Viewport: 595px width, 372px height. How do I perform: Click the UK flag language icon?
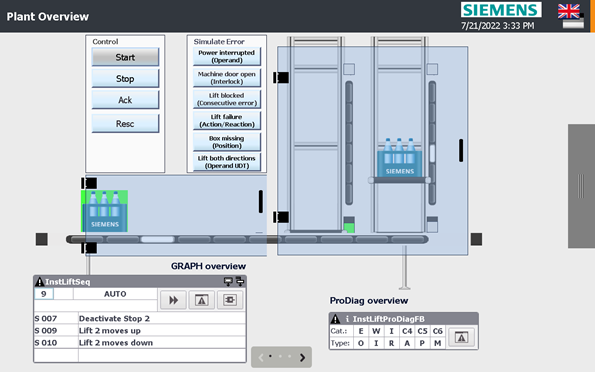pos(569,11)
